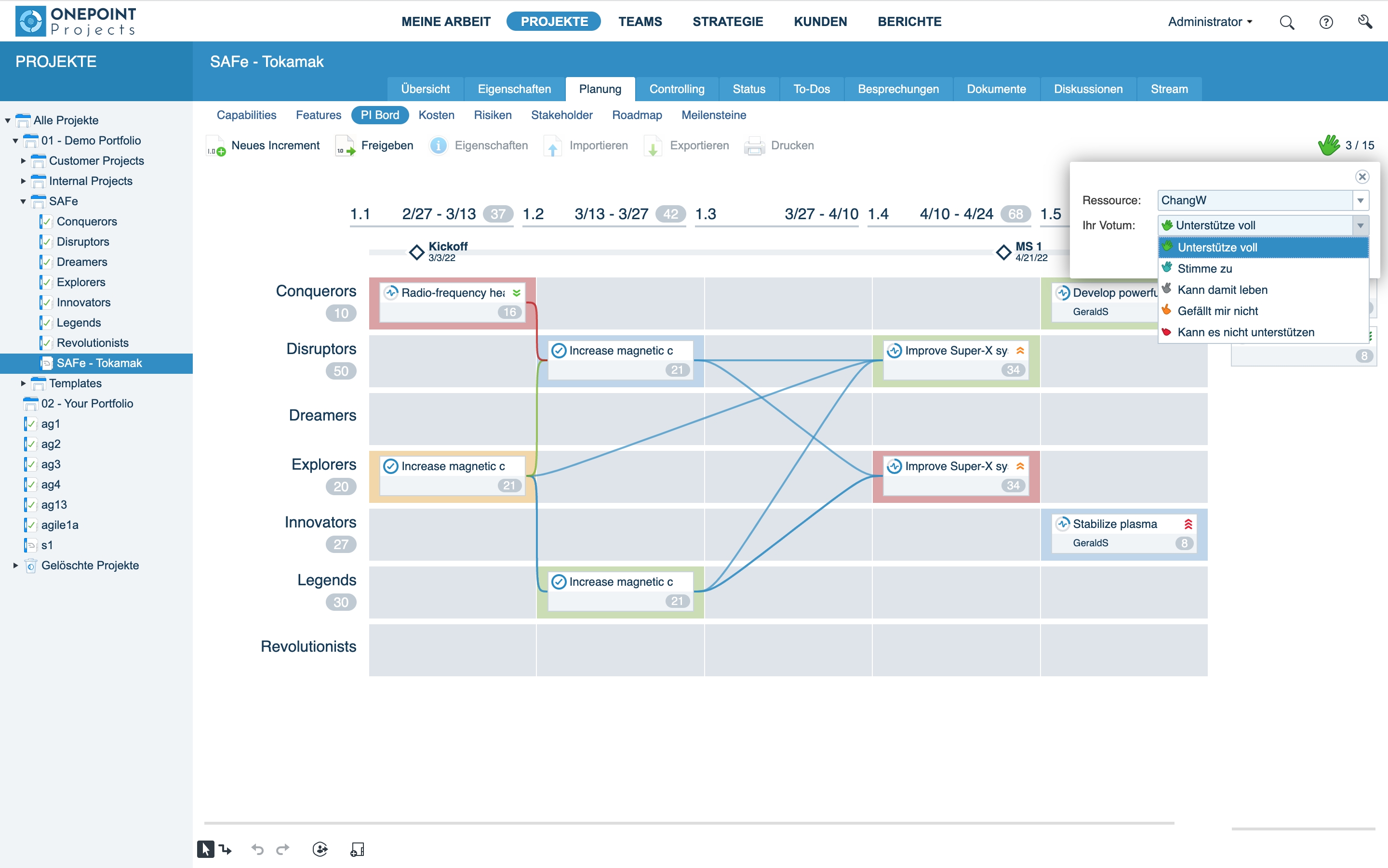Click the green hand vote icon
Image resolution: width=1388 pixels, height=868 pixels.
pos(1328,145)
